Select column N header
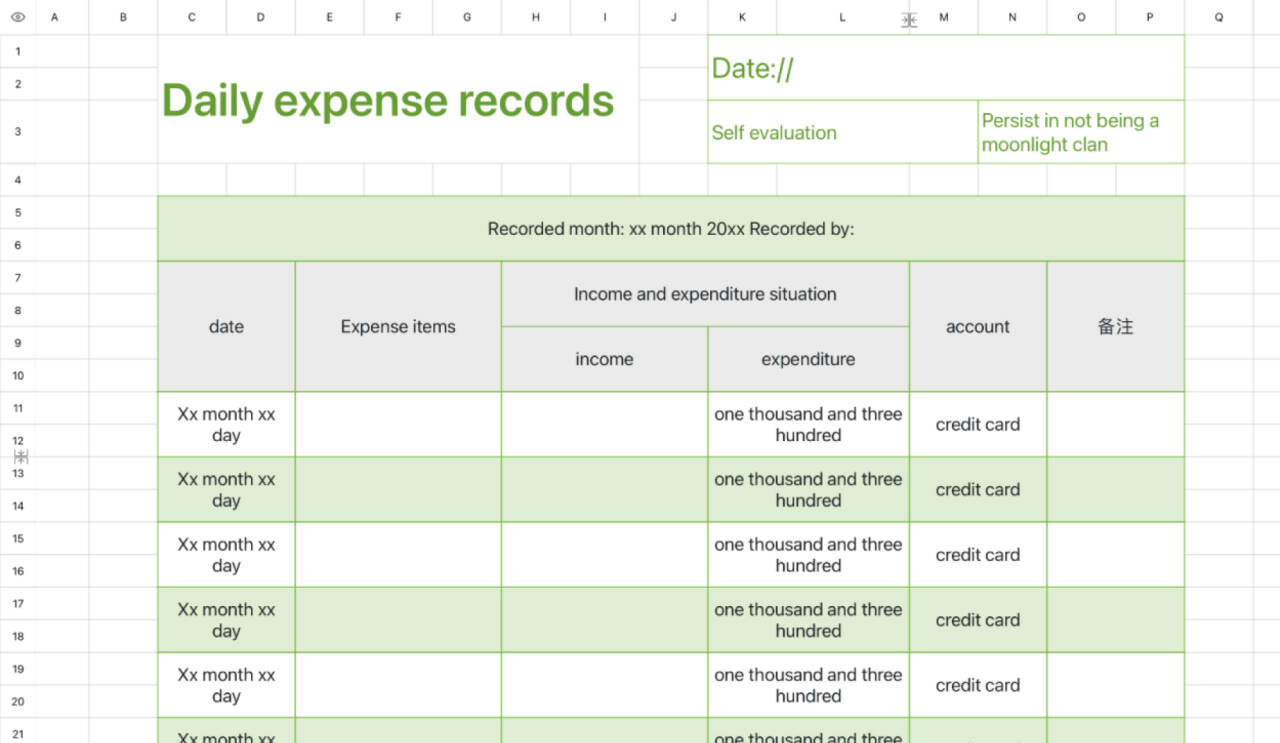1280x743 pixels. 1012,17
